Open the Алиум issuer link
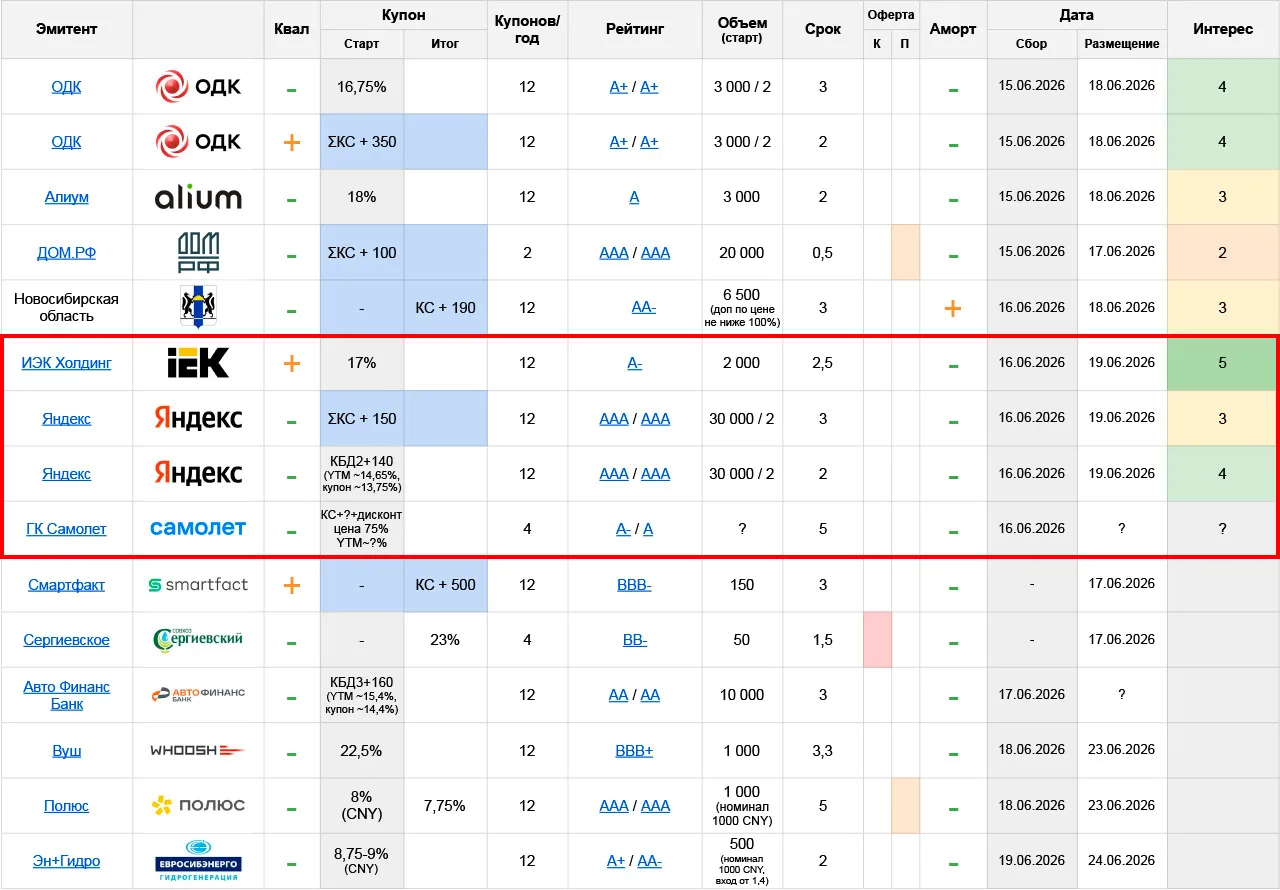This screenshot has height=890, width=1280. point(67,197)
